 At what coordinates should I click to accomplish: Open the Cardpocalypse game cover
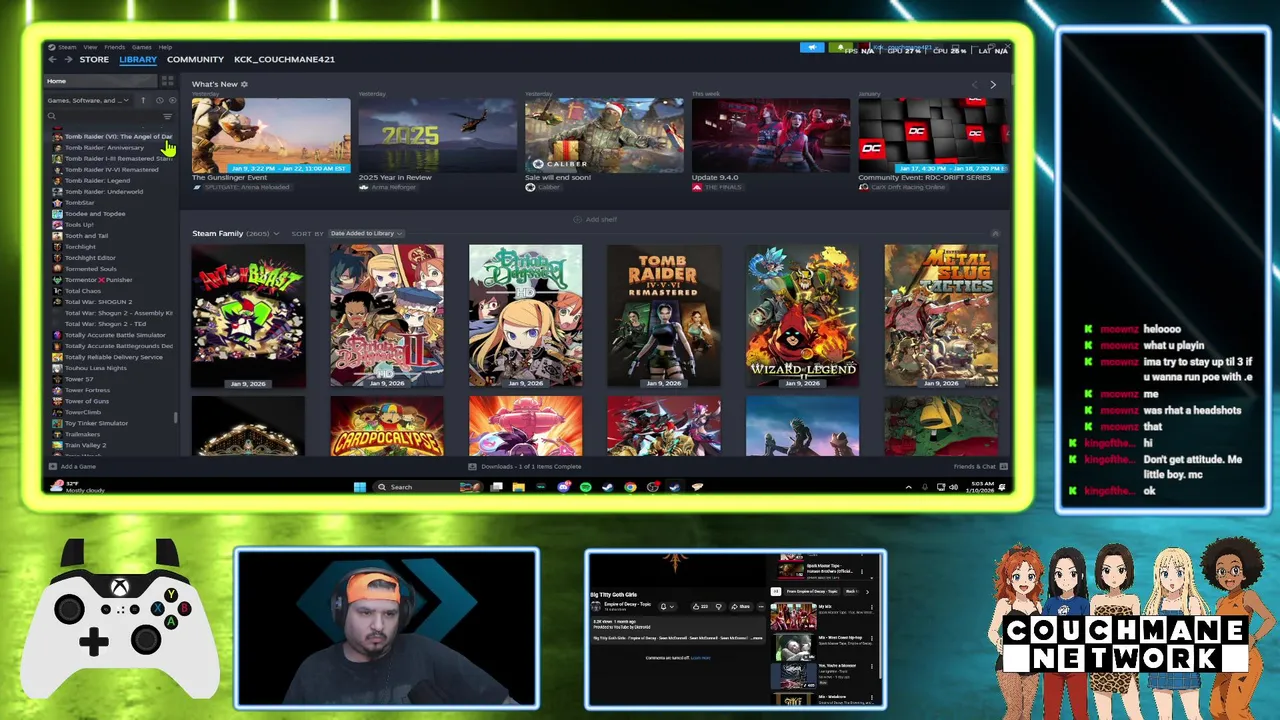click(387, 426)
